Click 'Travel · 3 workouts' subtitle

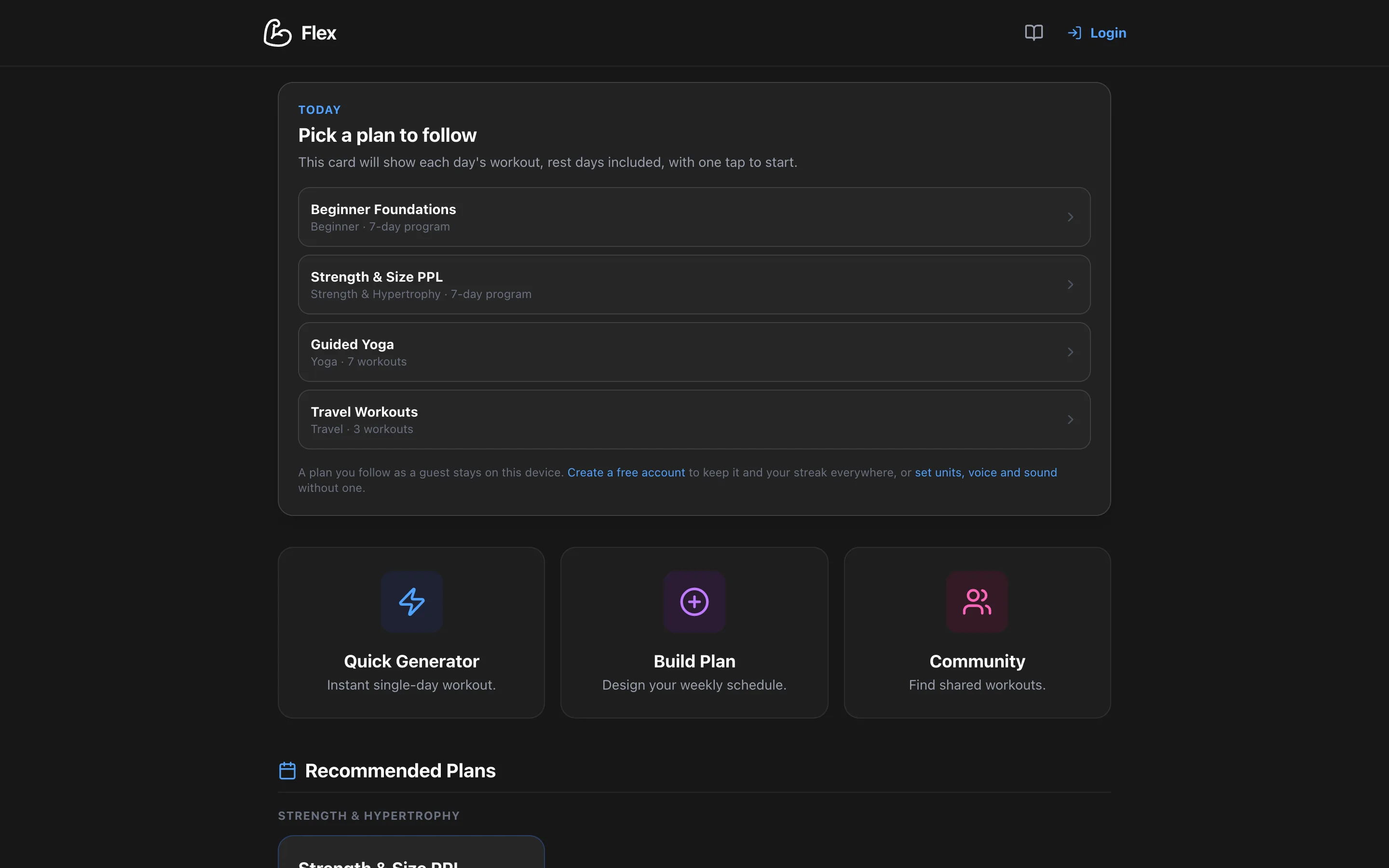[x=362, y=429]
